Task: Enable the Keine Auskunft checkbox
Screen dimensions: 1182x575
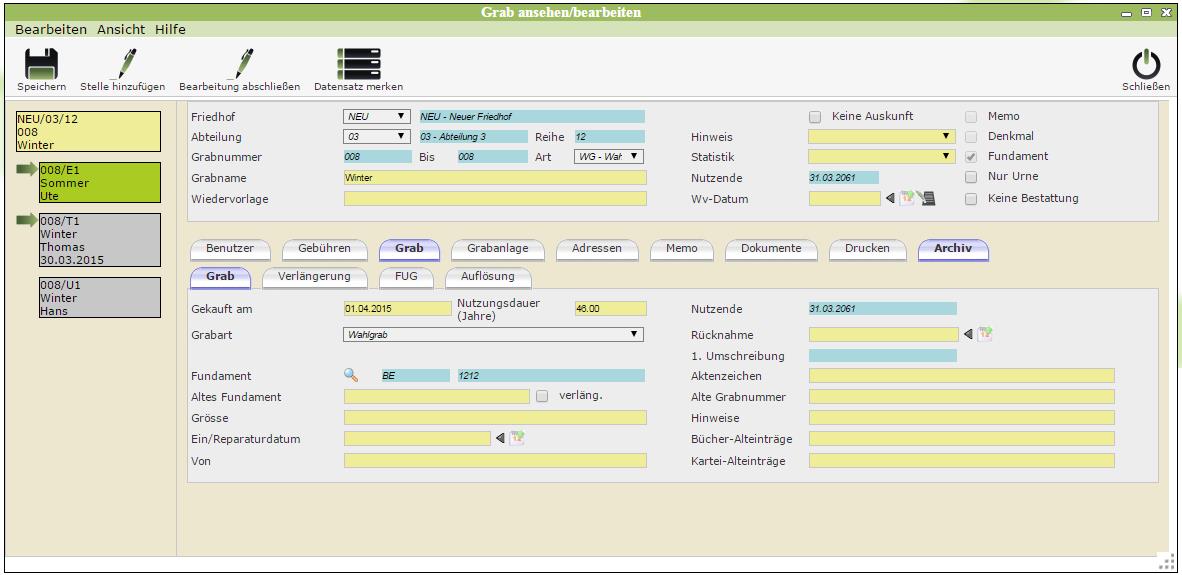Action: pos(815,116)
